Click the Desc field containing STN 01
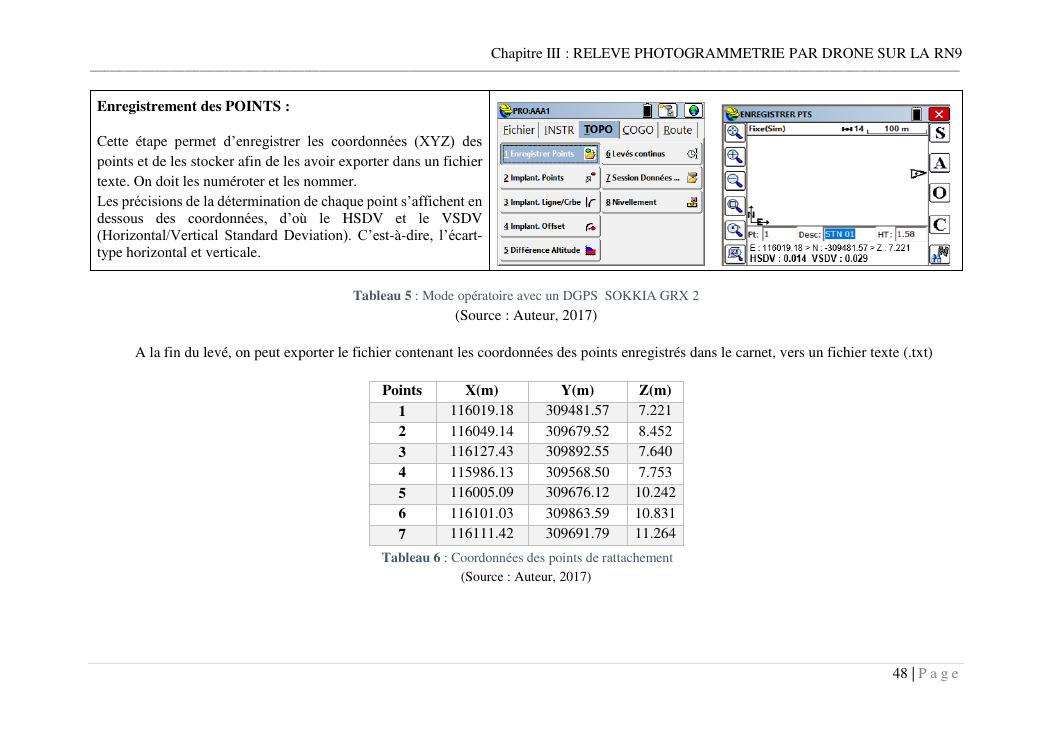Screen dimensions: 1053x745 tap(839, 235)
